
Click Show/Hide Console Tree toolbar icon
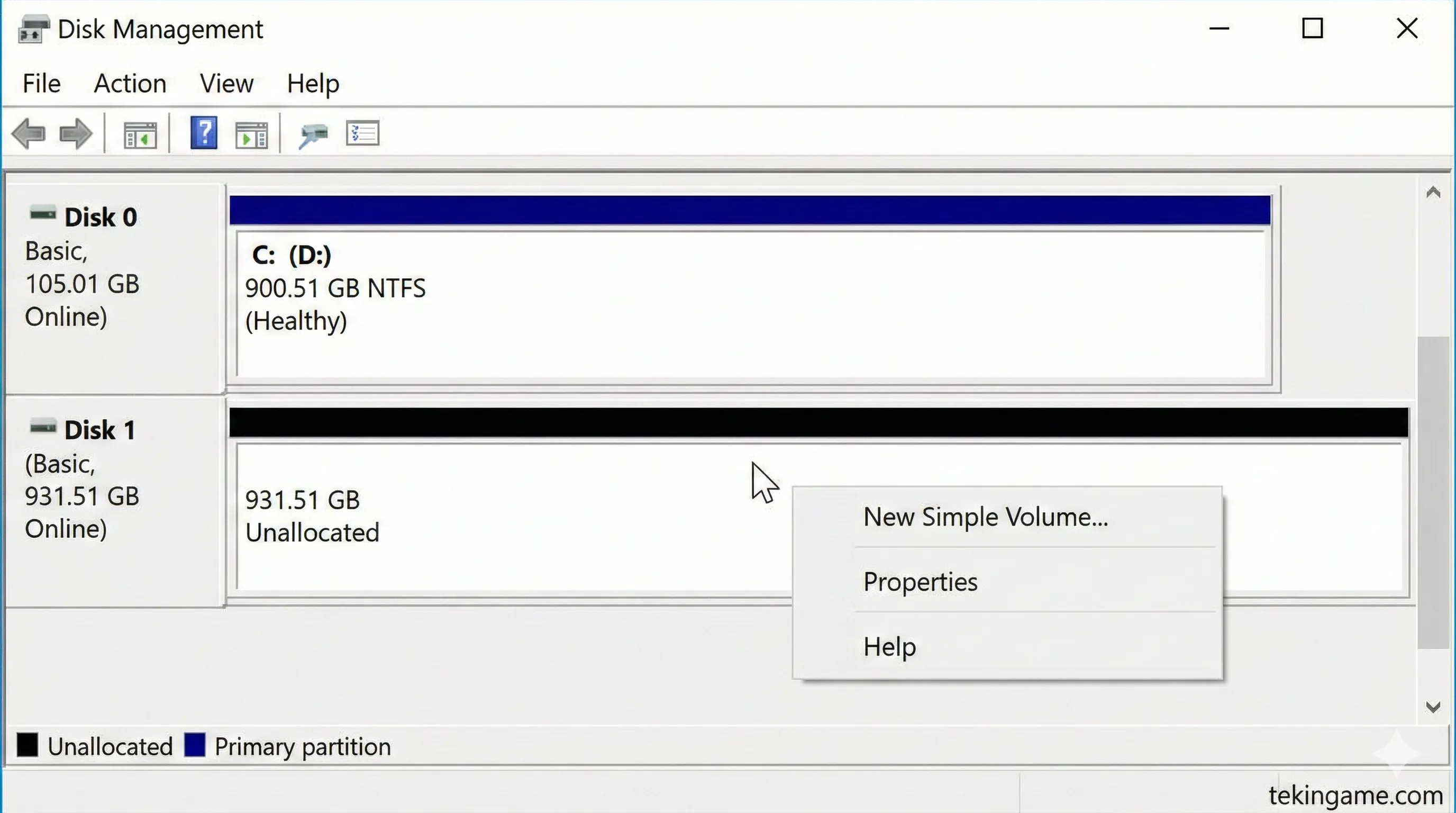(x=140, y=135)
